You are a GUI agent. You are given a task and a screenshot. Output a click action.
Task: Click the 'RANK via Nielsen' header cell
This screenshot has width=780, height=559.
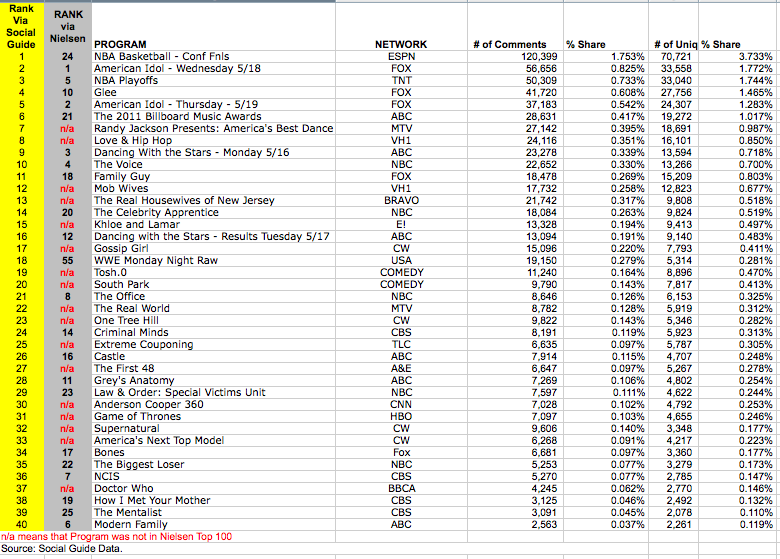(x=68, y=26)
